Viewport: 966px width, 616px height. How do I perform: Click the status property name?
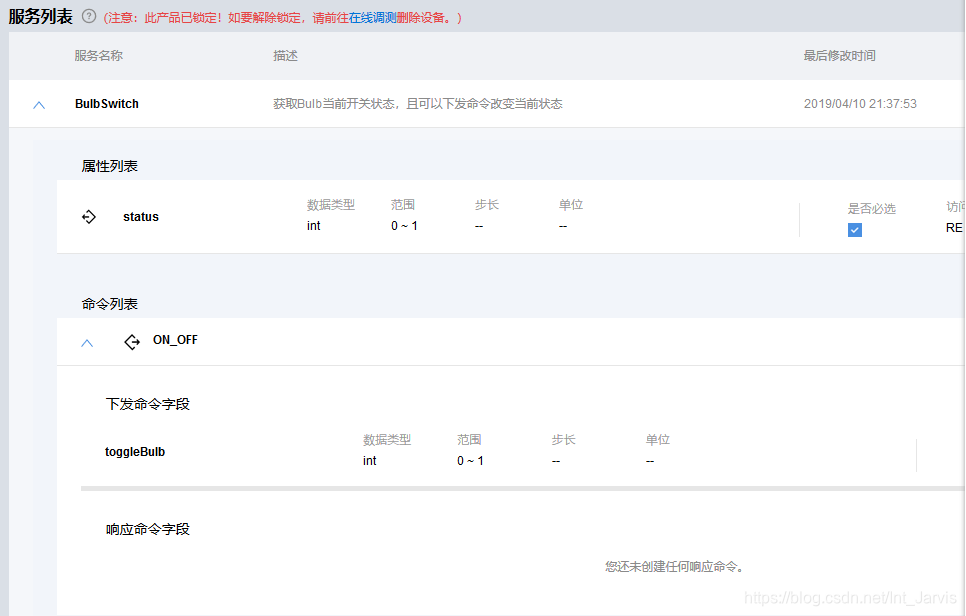click(140, 217)
